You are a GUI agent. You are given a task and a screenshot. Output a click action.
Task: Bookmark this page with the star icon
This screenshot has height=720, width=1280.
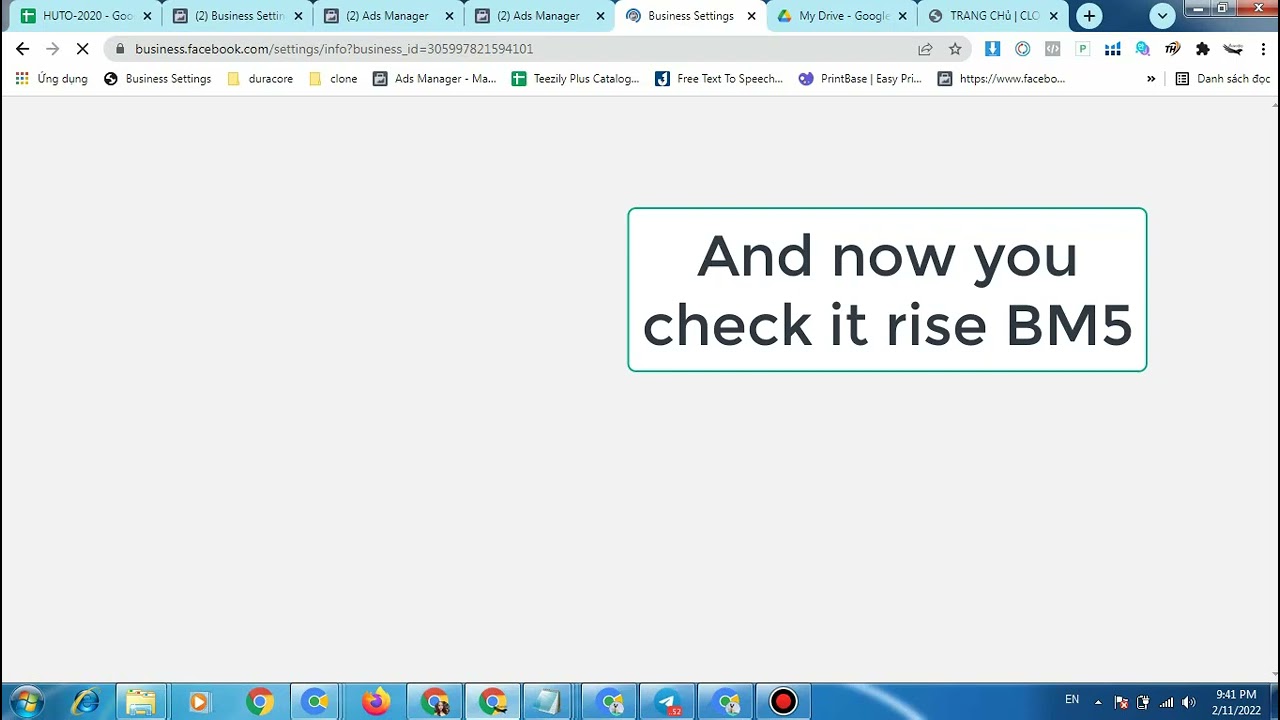pyautogui.click(x=955, y=49)
